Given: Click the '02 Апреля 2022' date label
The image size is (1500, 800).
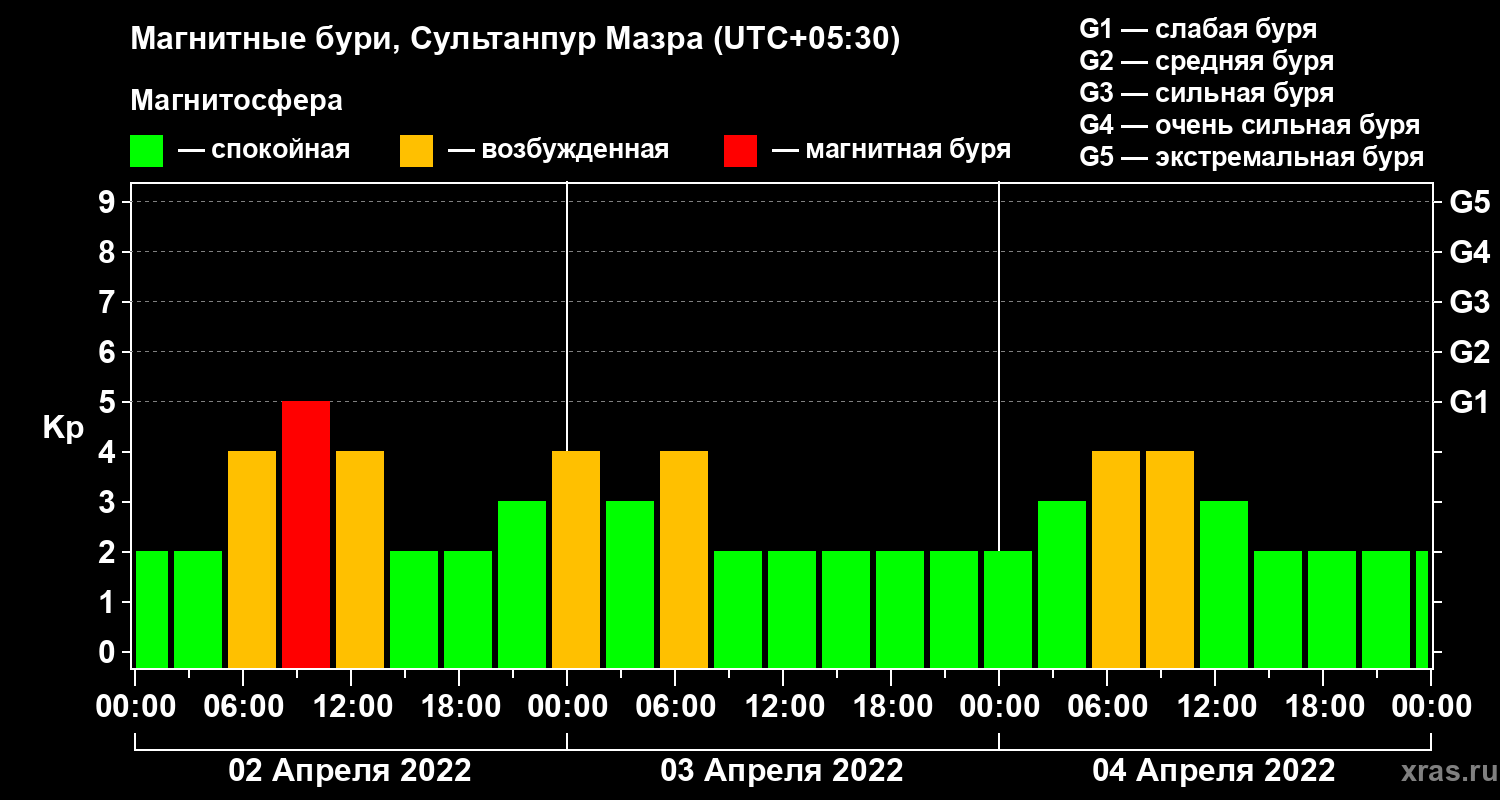Looking at the screenshot, I should point(350,771).
